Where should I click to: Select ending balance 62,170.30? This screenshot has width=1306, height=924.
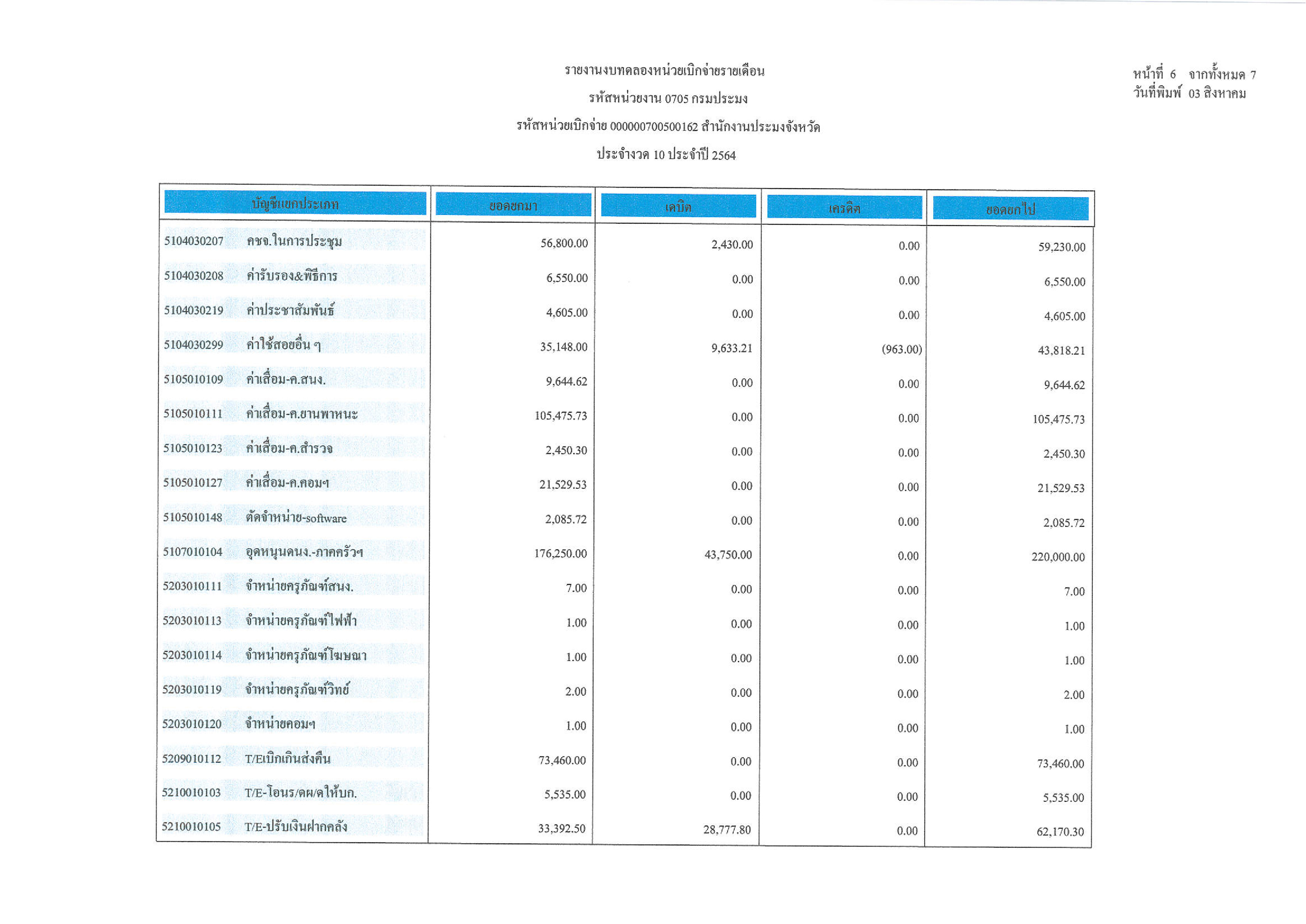click(1060, 832)
